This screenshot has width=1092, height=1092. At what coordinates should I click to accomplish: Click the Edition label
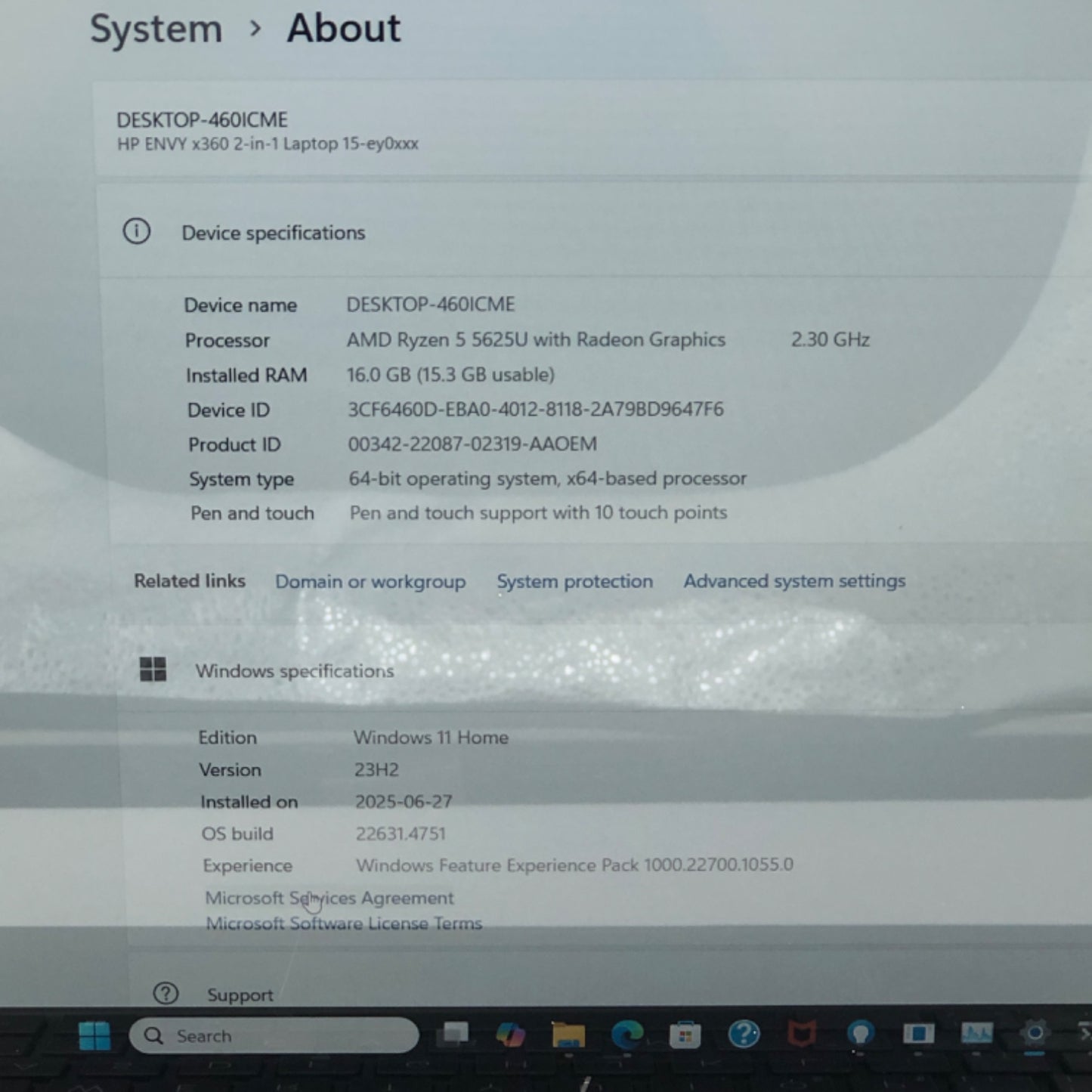(x=227, y=738)
